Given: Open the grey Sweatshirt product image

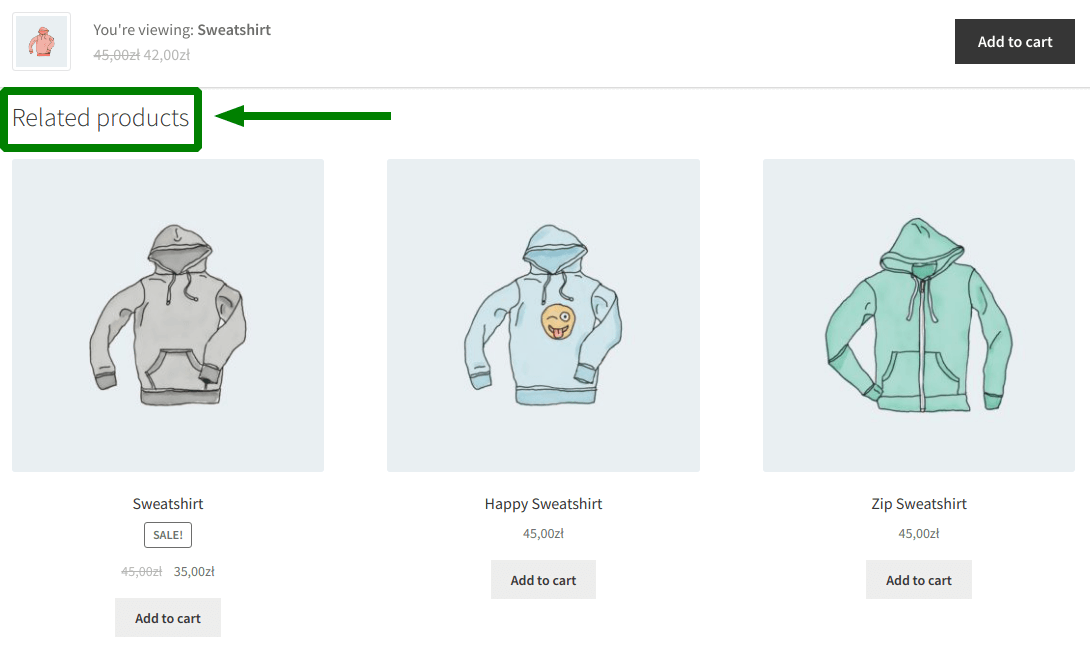Looking at the screenshot, I should [168, 315].
